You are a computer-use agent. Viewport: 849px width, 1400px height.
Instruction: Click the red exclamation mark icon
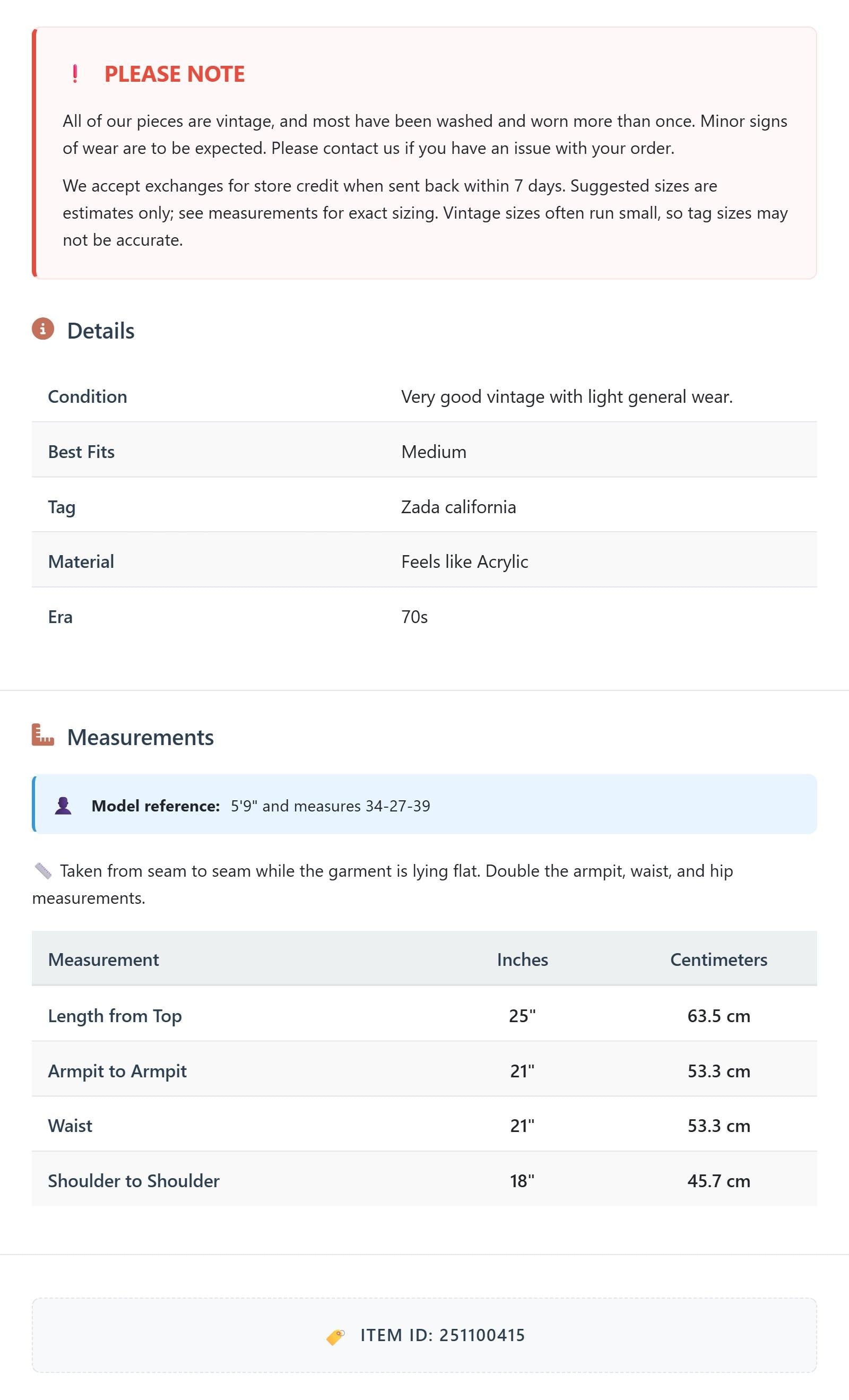[75, 74]
